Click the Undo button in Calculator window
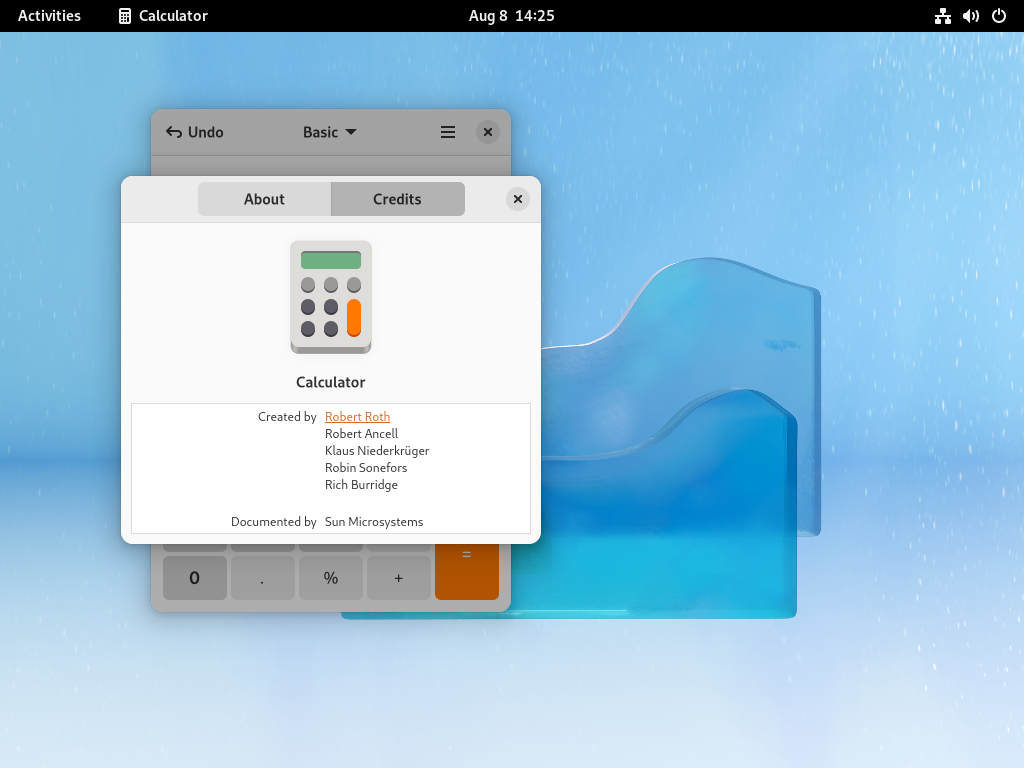Screen dimensions: 1024x768 [195, 132]
